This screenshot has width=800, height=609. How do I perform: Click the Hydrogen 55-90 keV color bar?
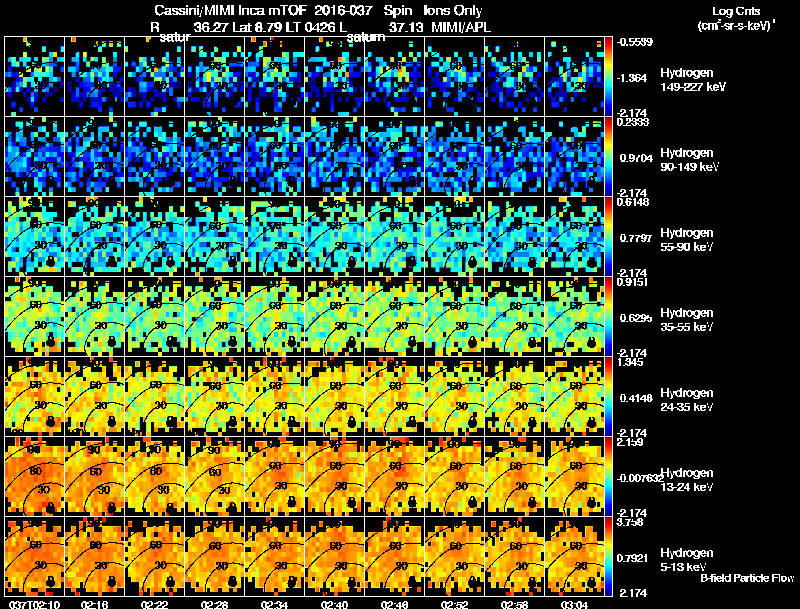[x=608, y=237]
